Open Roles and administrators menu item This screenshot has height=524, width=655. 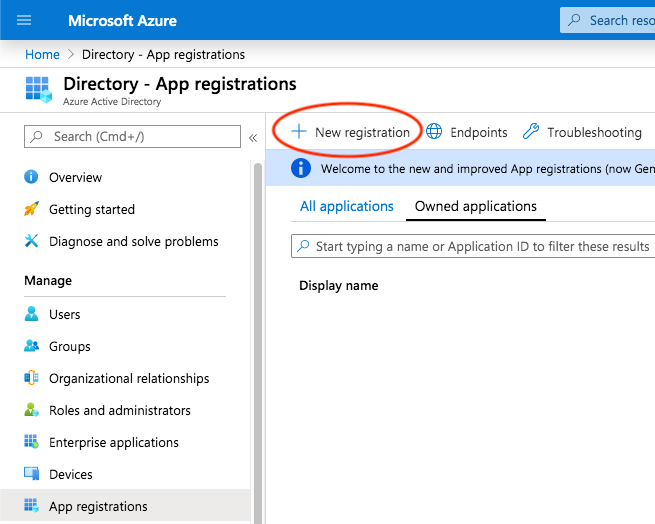pyautogui.click(x=119, y=410)
